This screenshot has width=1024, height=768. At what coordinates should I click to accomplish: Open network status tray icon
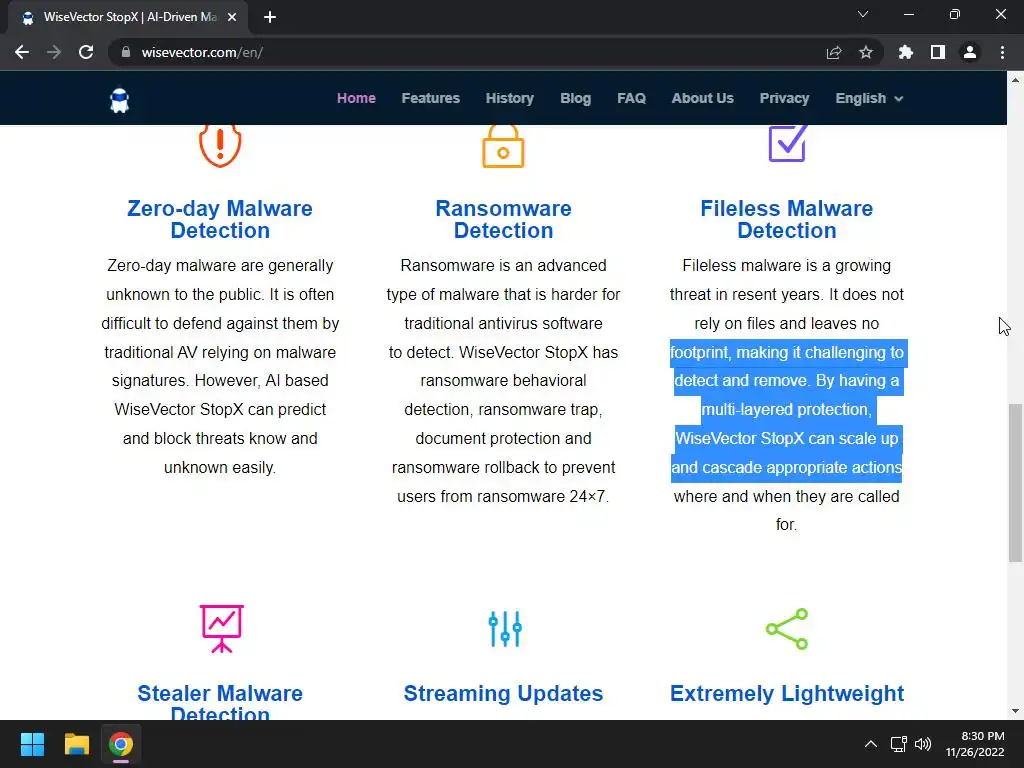[x=899, y=744]
